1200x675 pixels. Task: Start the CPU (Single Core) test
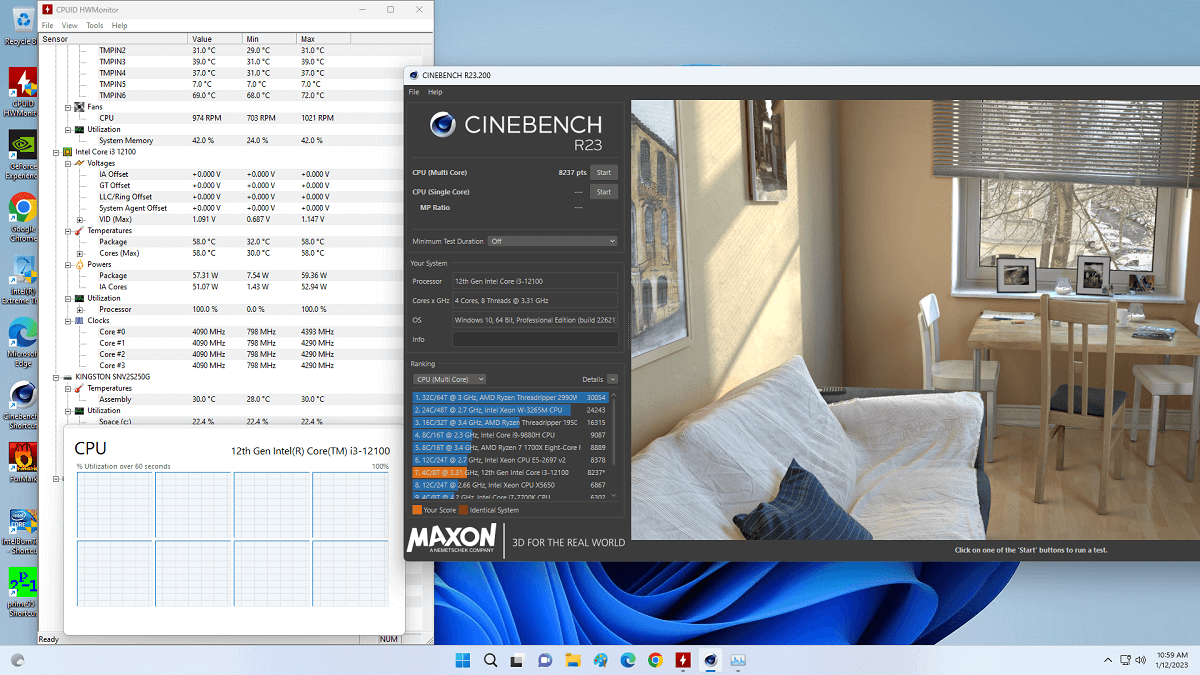[x=603, y=192]
